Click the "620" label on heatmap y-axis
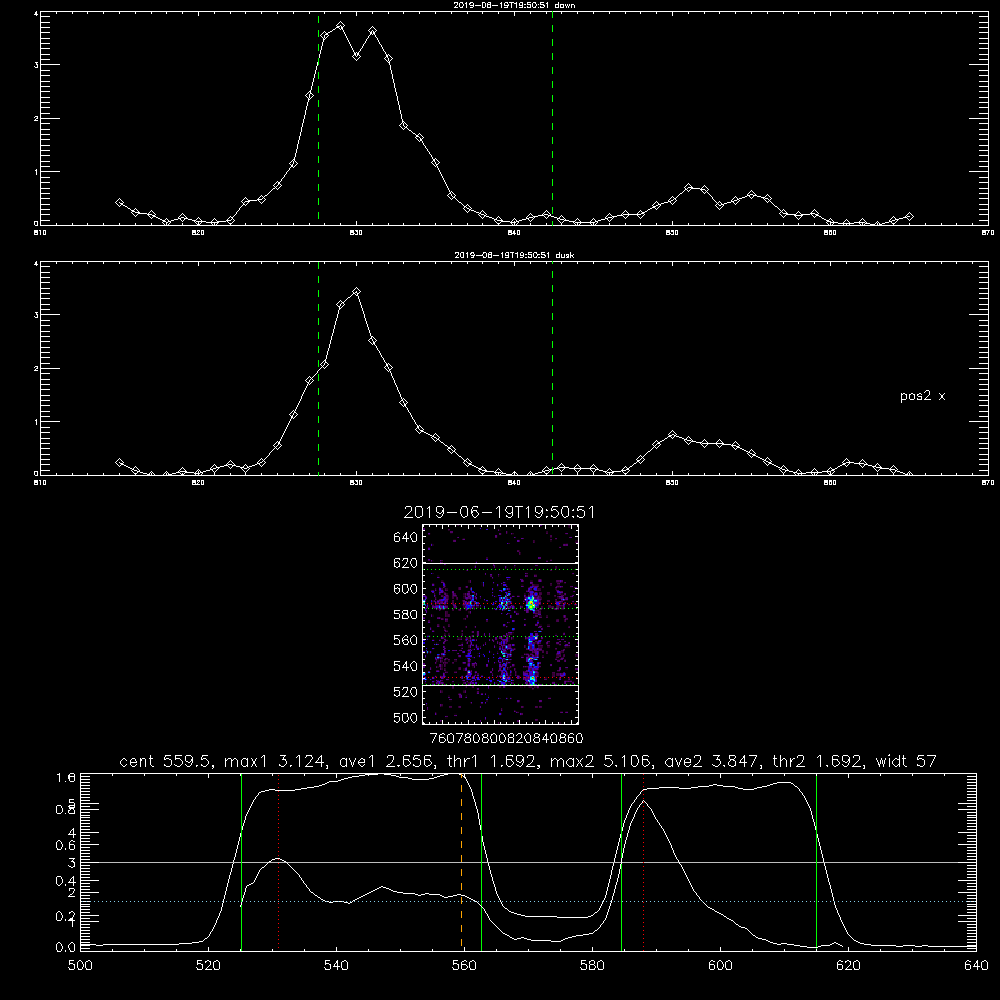1000x1000 pixels. click(405, 563)
